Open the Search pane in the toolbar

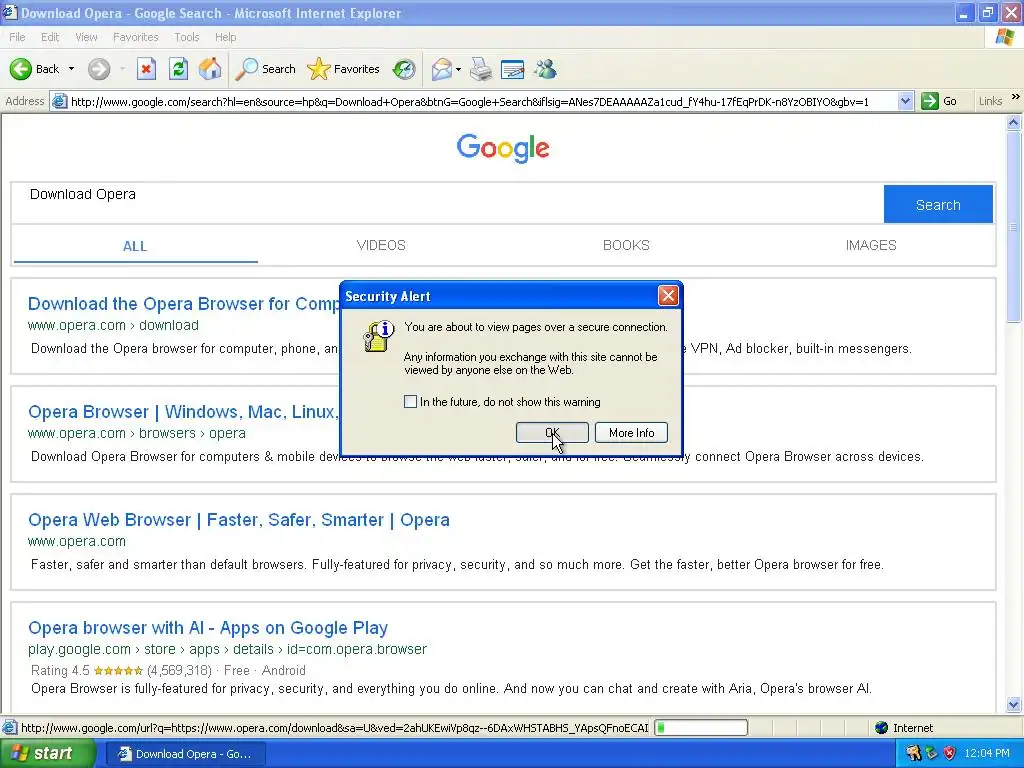pos(265,69)
